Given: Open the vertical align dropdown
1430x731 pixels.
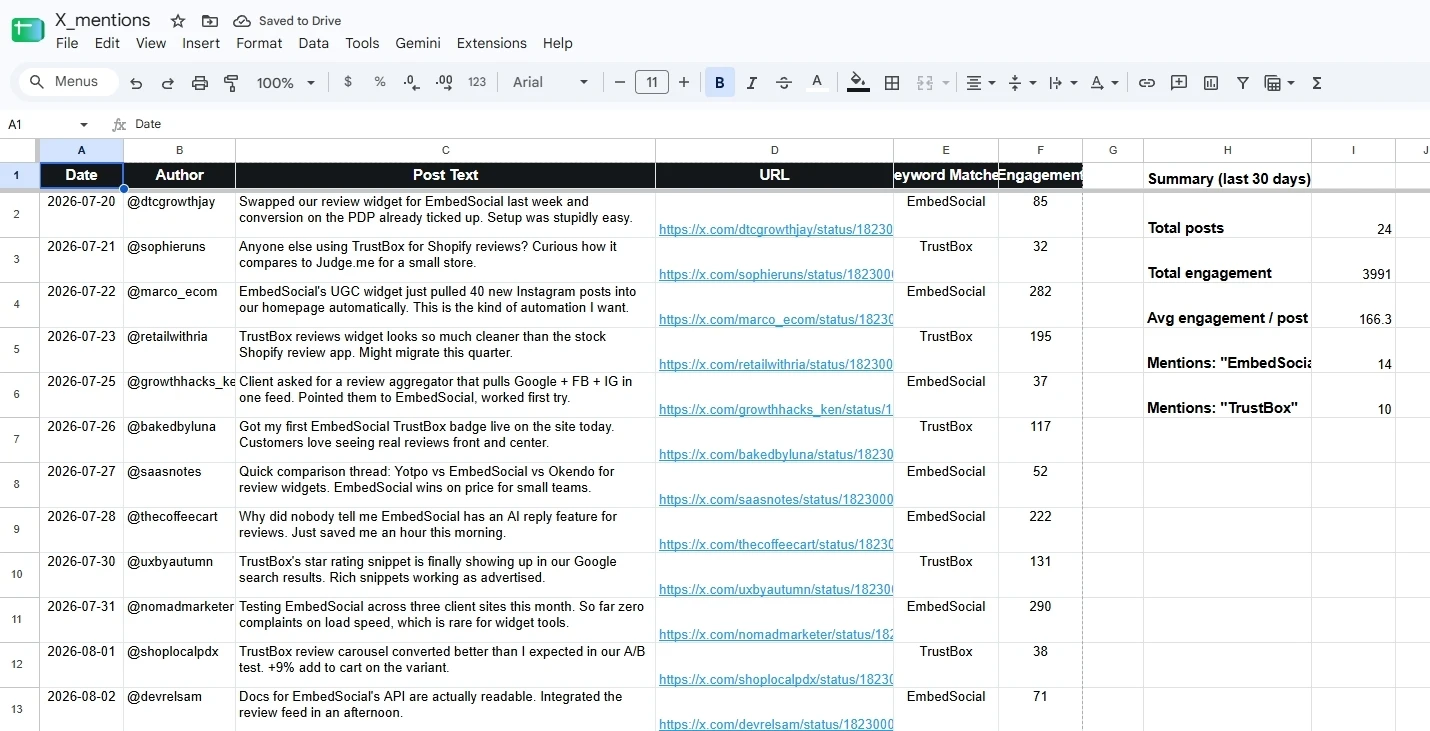Looking at the screenshot, I should (1021, 83).
